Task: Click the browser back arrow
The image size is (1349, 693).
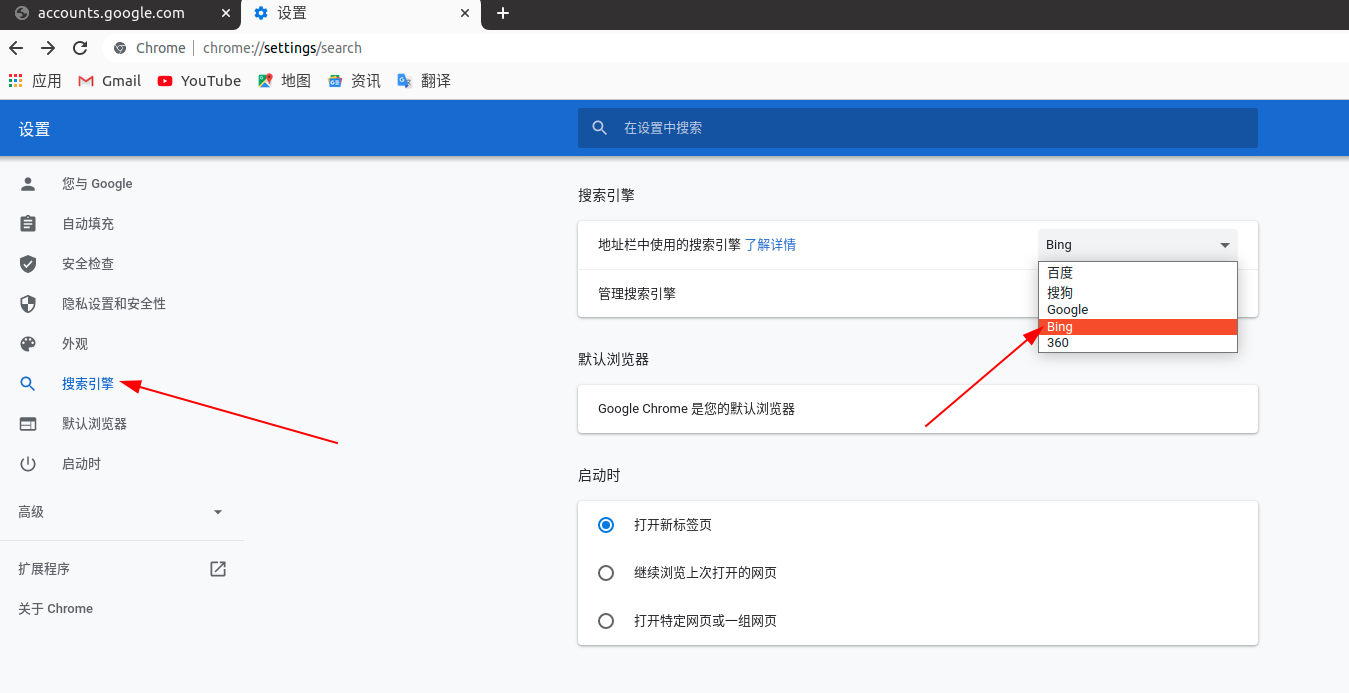Action: 16,48
